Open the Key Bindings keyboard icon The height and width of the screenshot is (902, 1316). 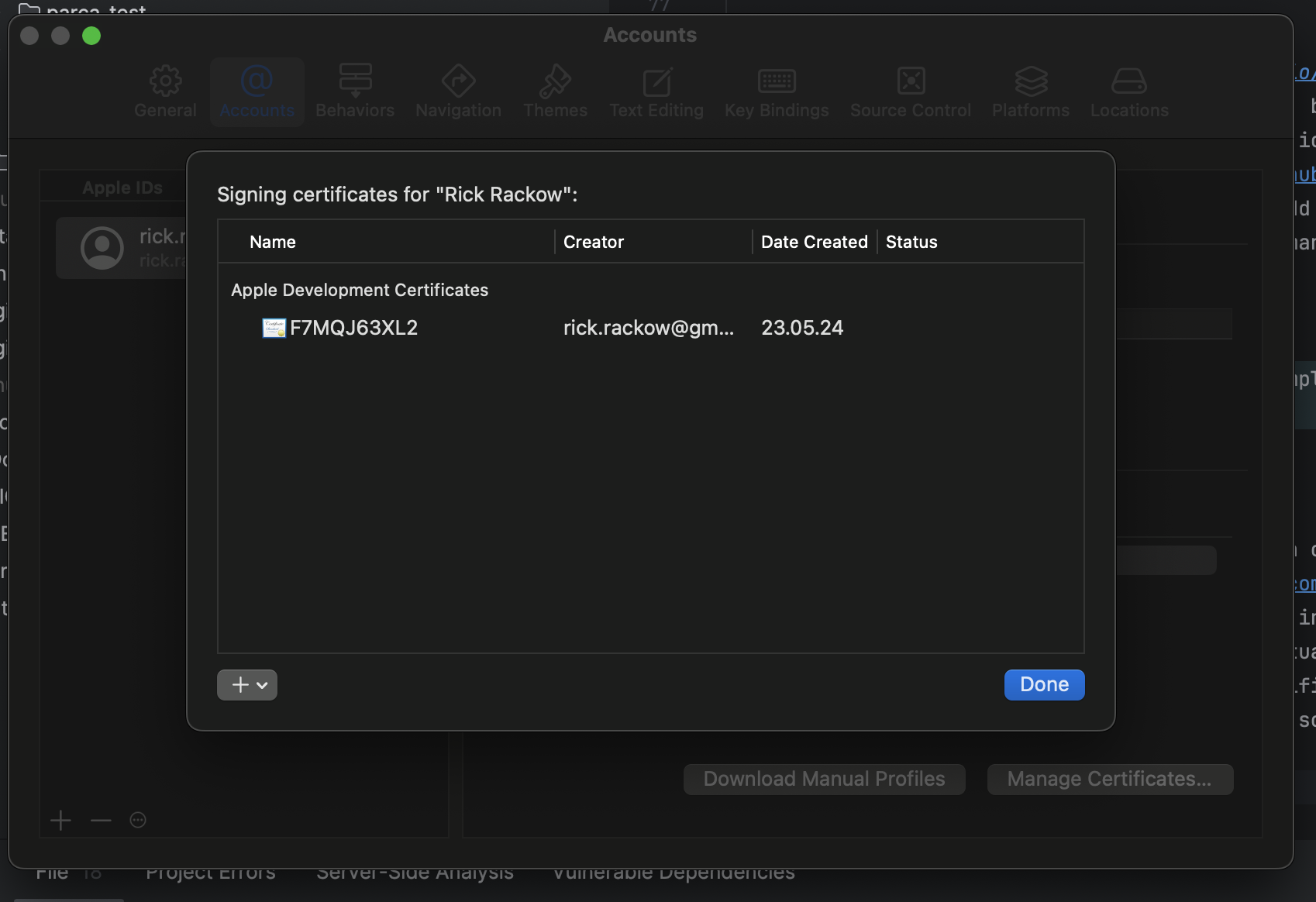pyautogui.click(x=777, y=81)
